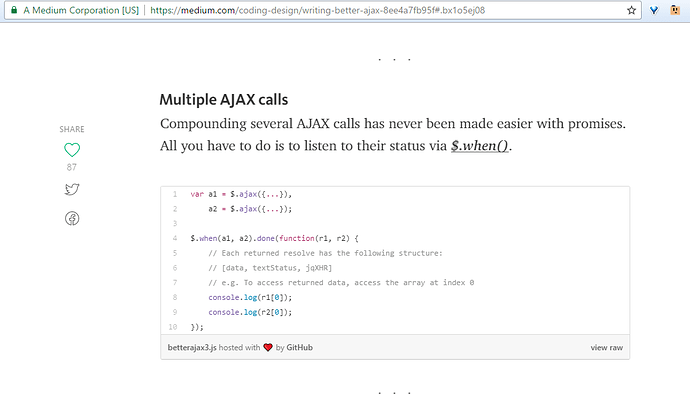Click the 87 recommendations count
The height and width of the screenshot is (410, 690).
pos(72,167)
